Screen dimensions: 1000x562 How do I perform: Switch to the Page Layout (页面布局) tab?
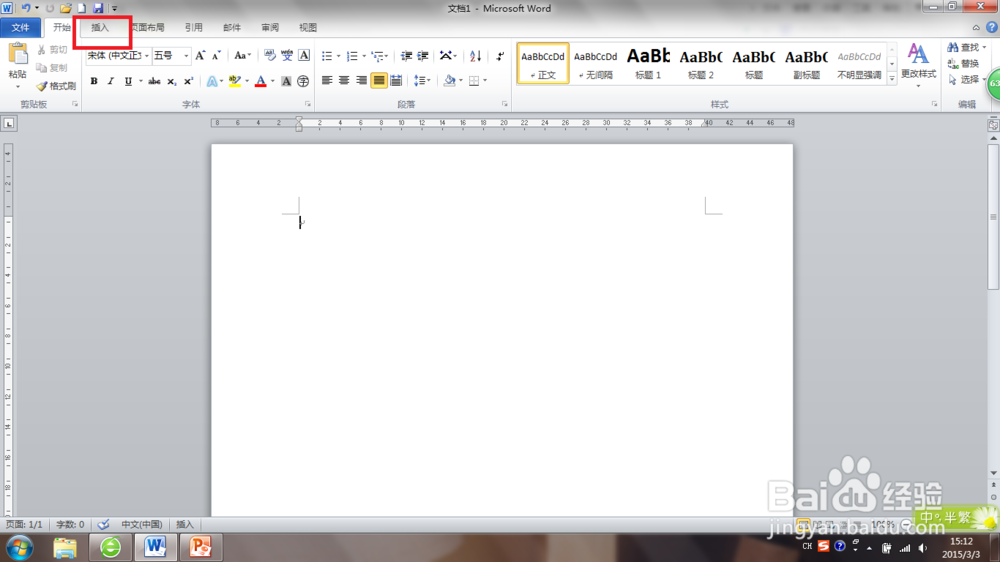[x=148, y=27]
